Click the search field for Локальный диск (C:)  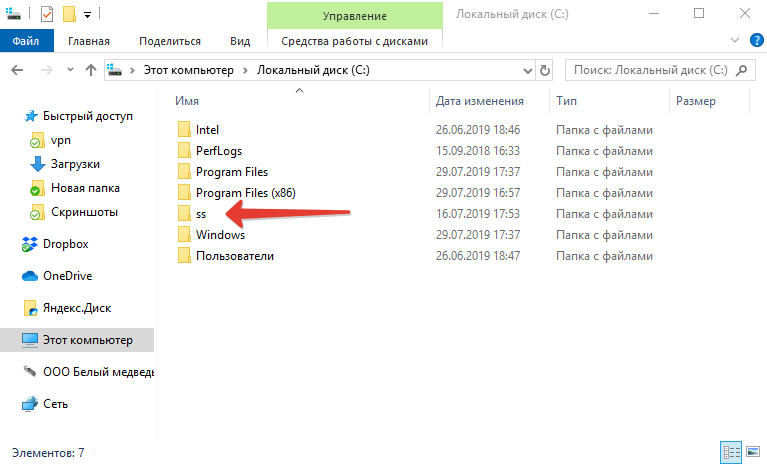pos(650,70)
